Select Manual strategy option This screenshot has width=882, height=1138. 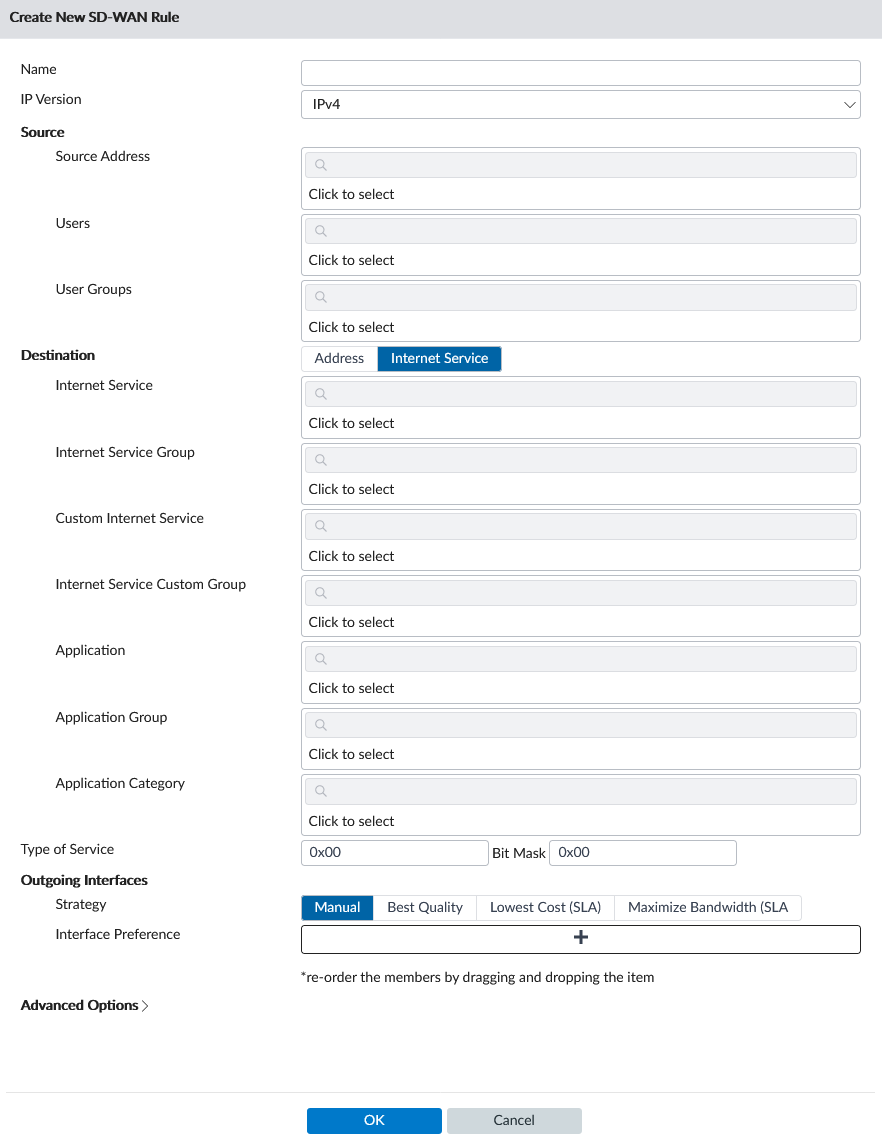(337, 907)
